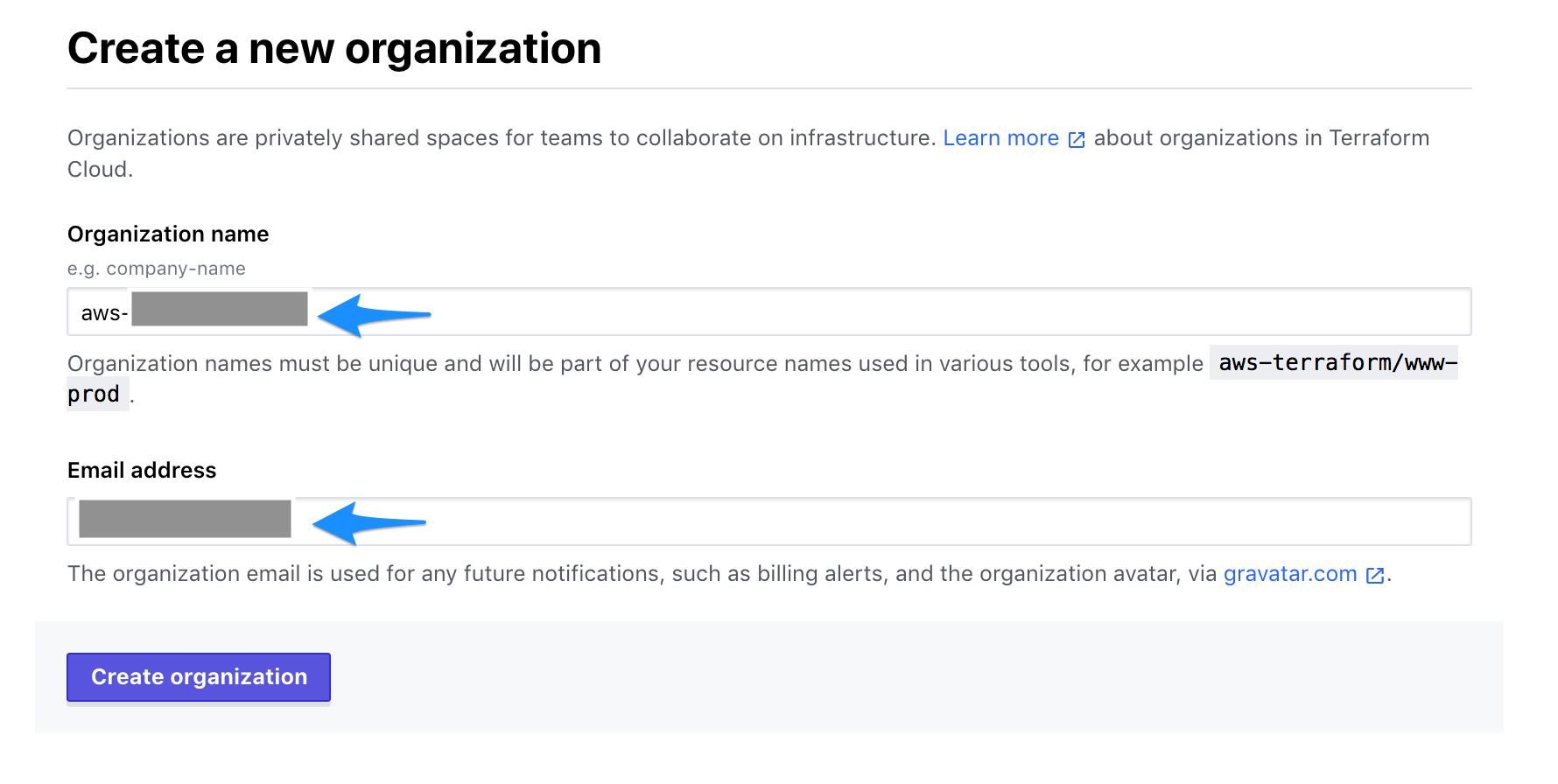Click the 'Create a new organization' heading
Viewport: 1558px width, 784px height.
334,49
